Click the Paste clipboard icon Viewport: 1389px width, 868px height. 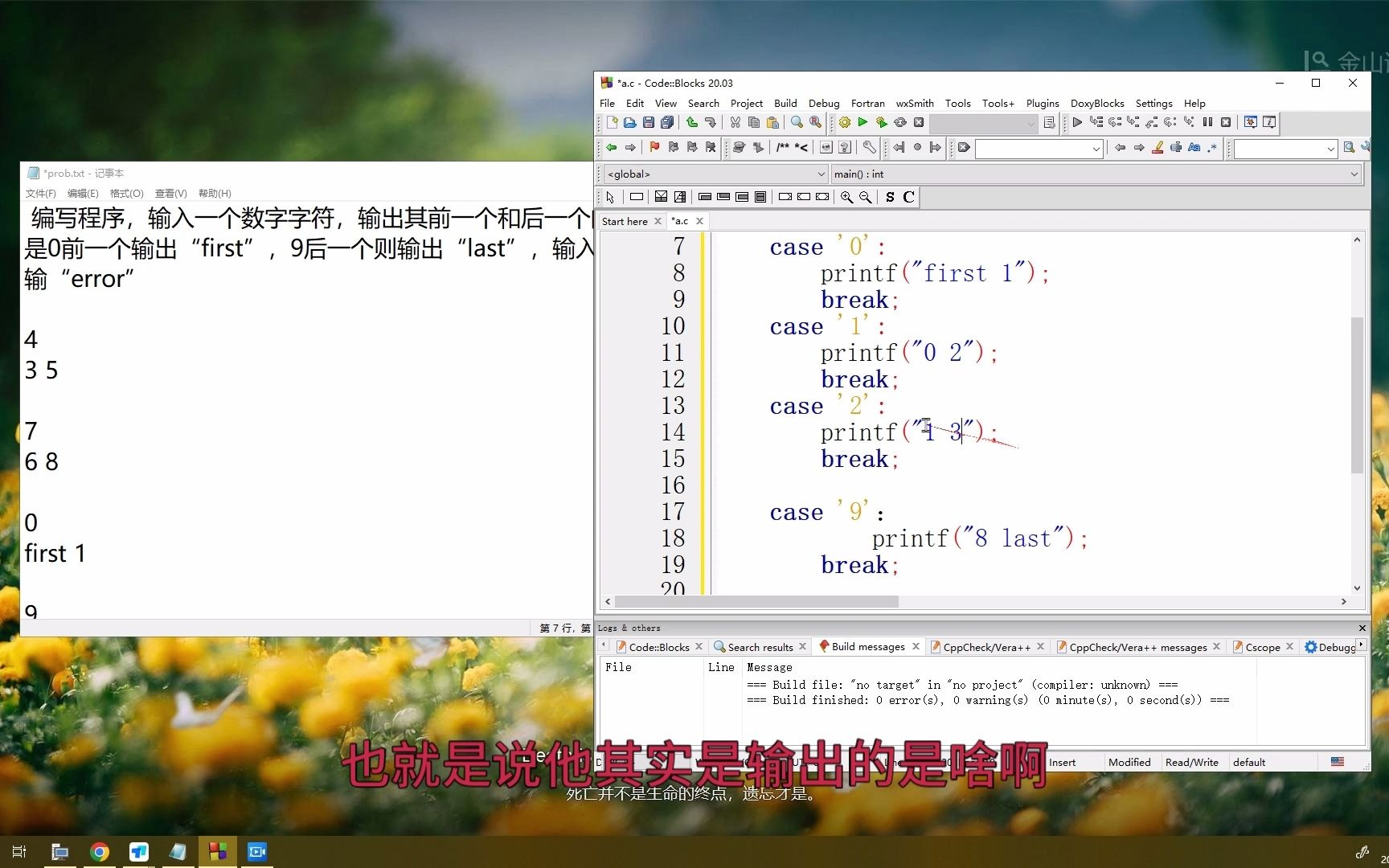(772, 123)
